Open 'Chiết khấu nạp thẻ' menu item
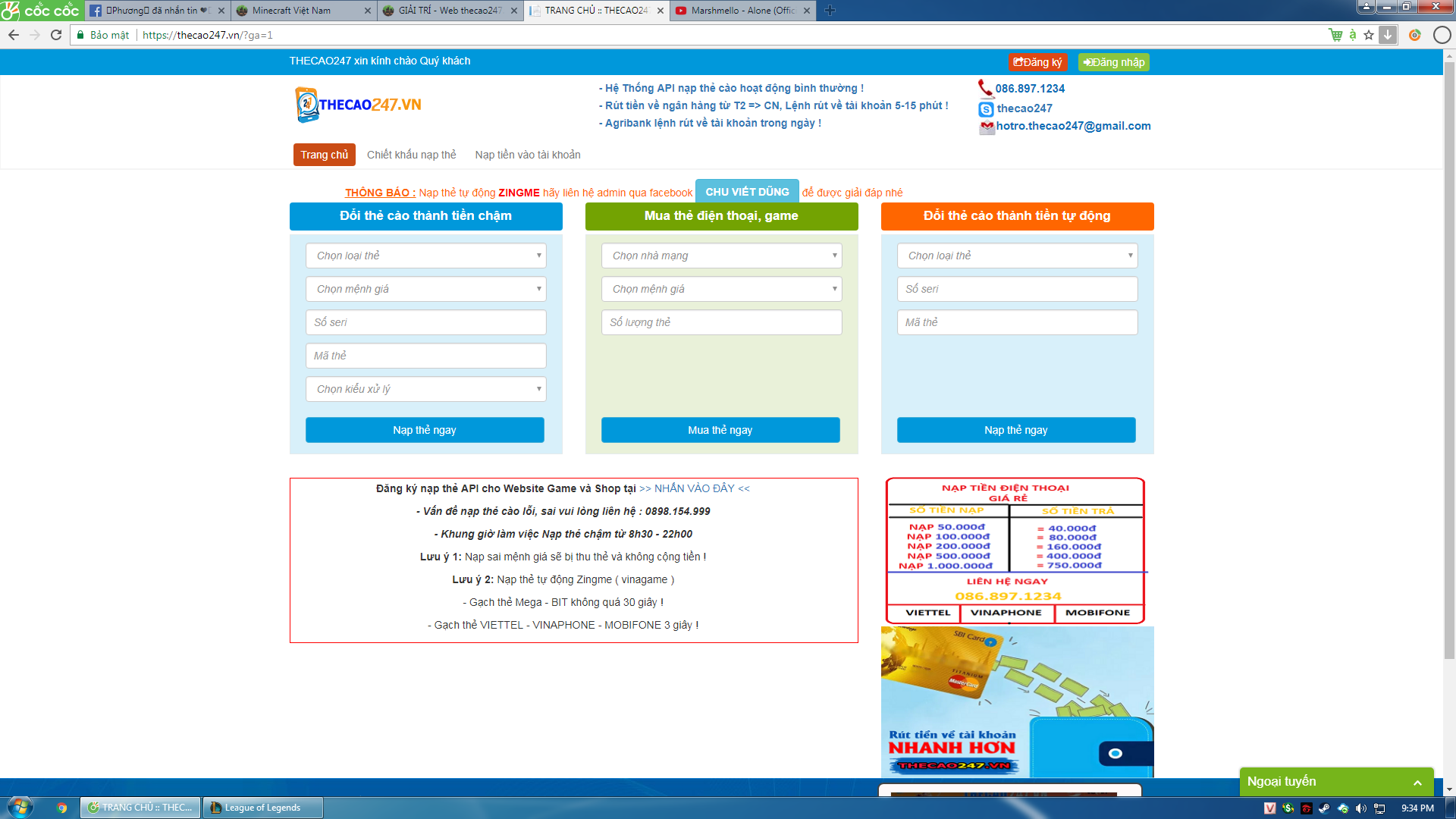 [411, 155]
